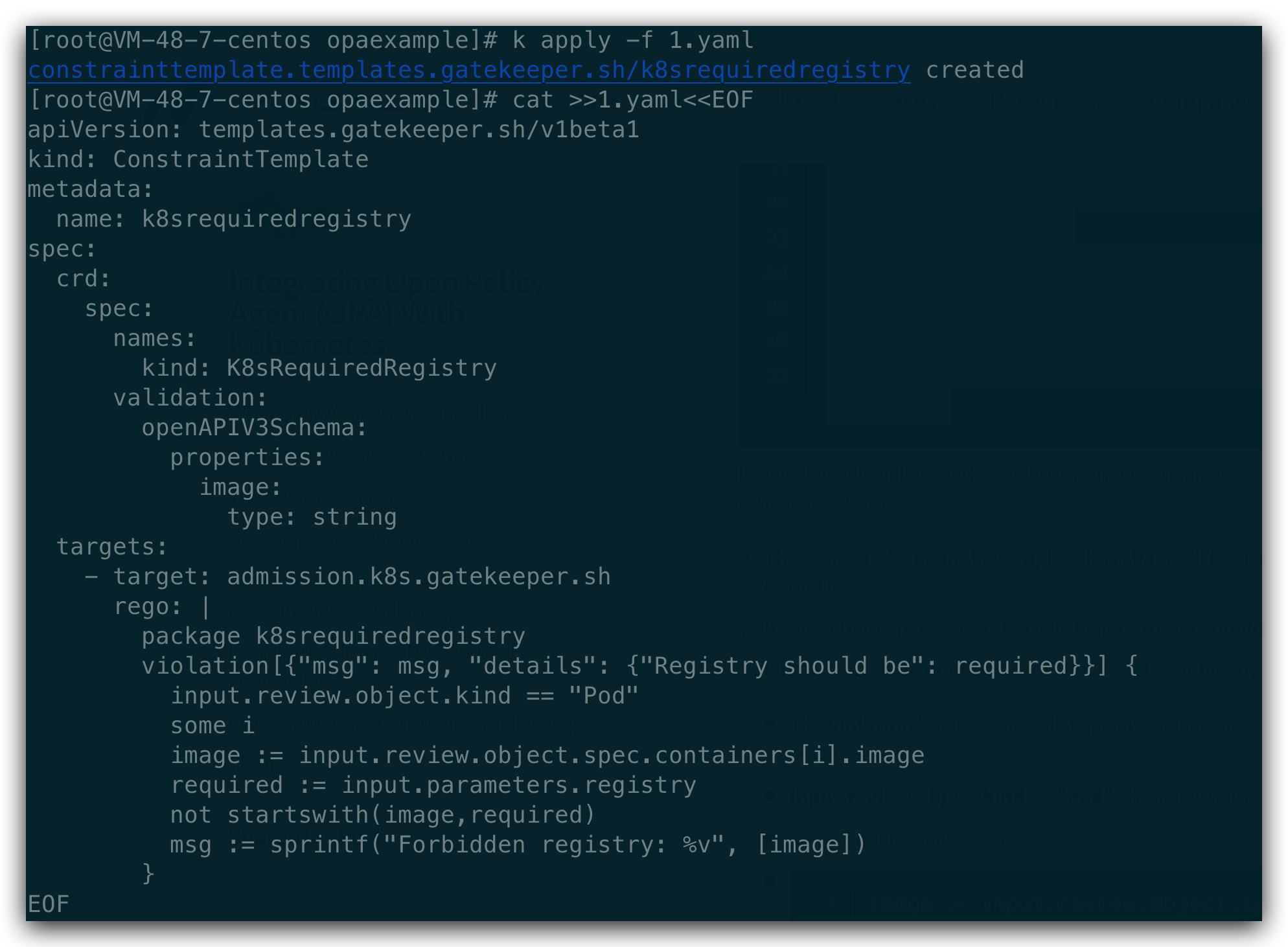Click the 'metadata:' line
Viewport: 1288px width, 947px height.
pyautogui.click(x=90, y=189)
